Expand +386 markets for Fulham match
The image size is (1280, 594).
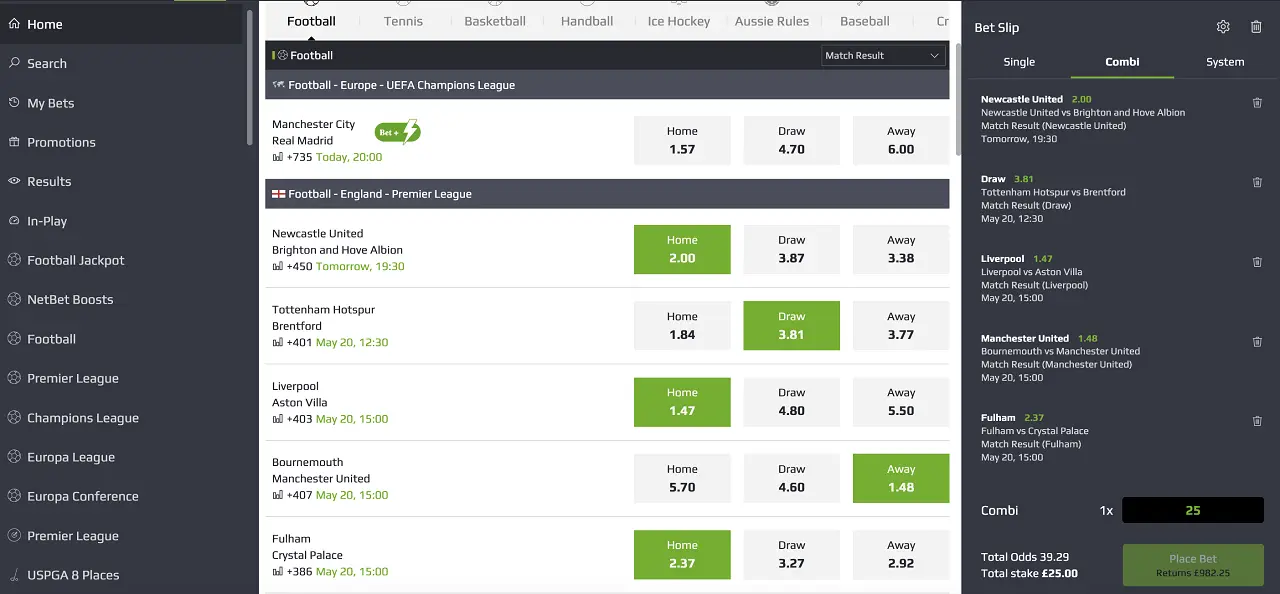click(299, 572)
